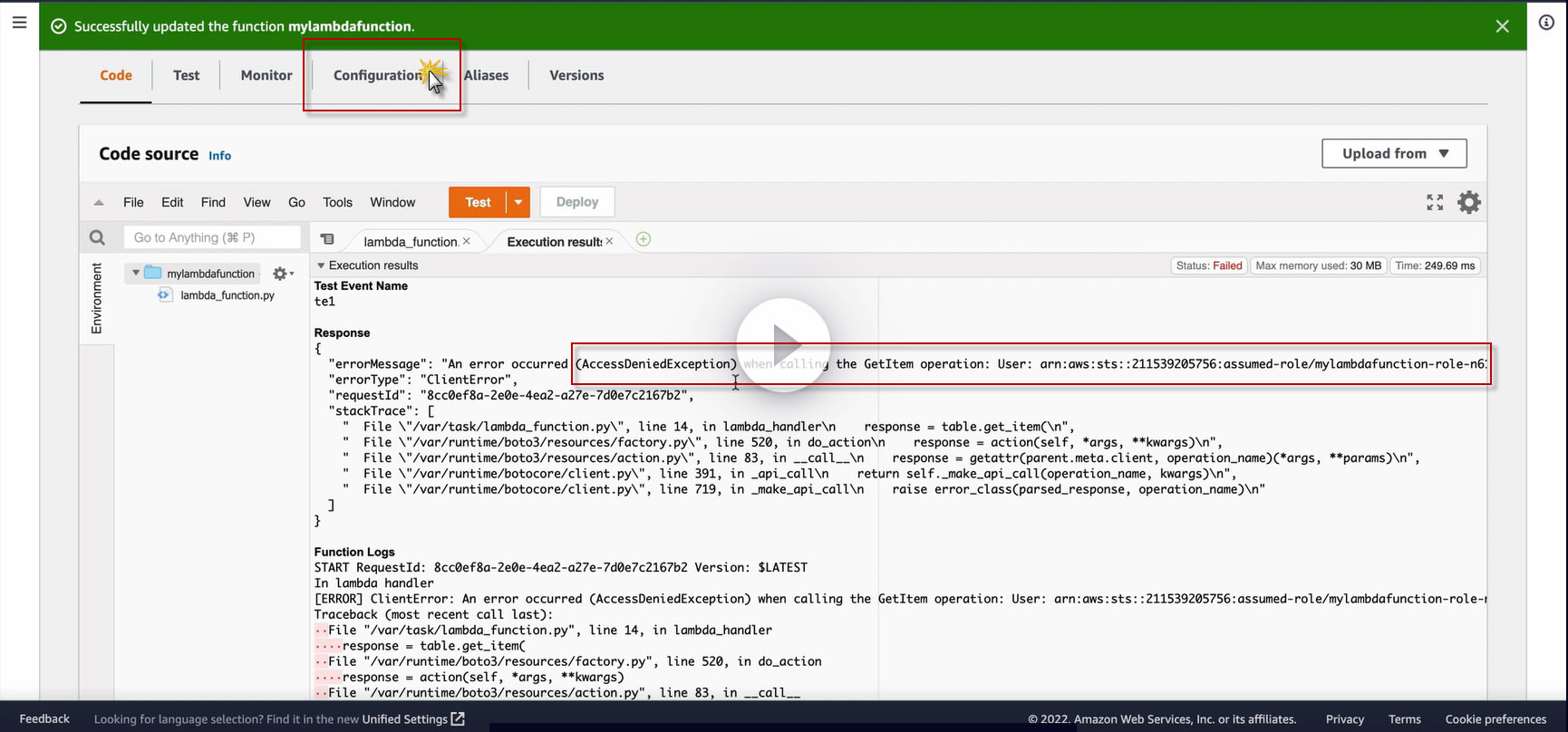Click the info circle icon at top right

pyautogui.click(x=1546, y=23)
